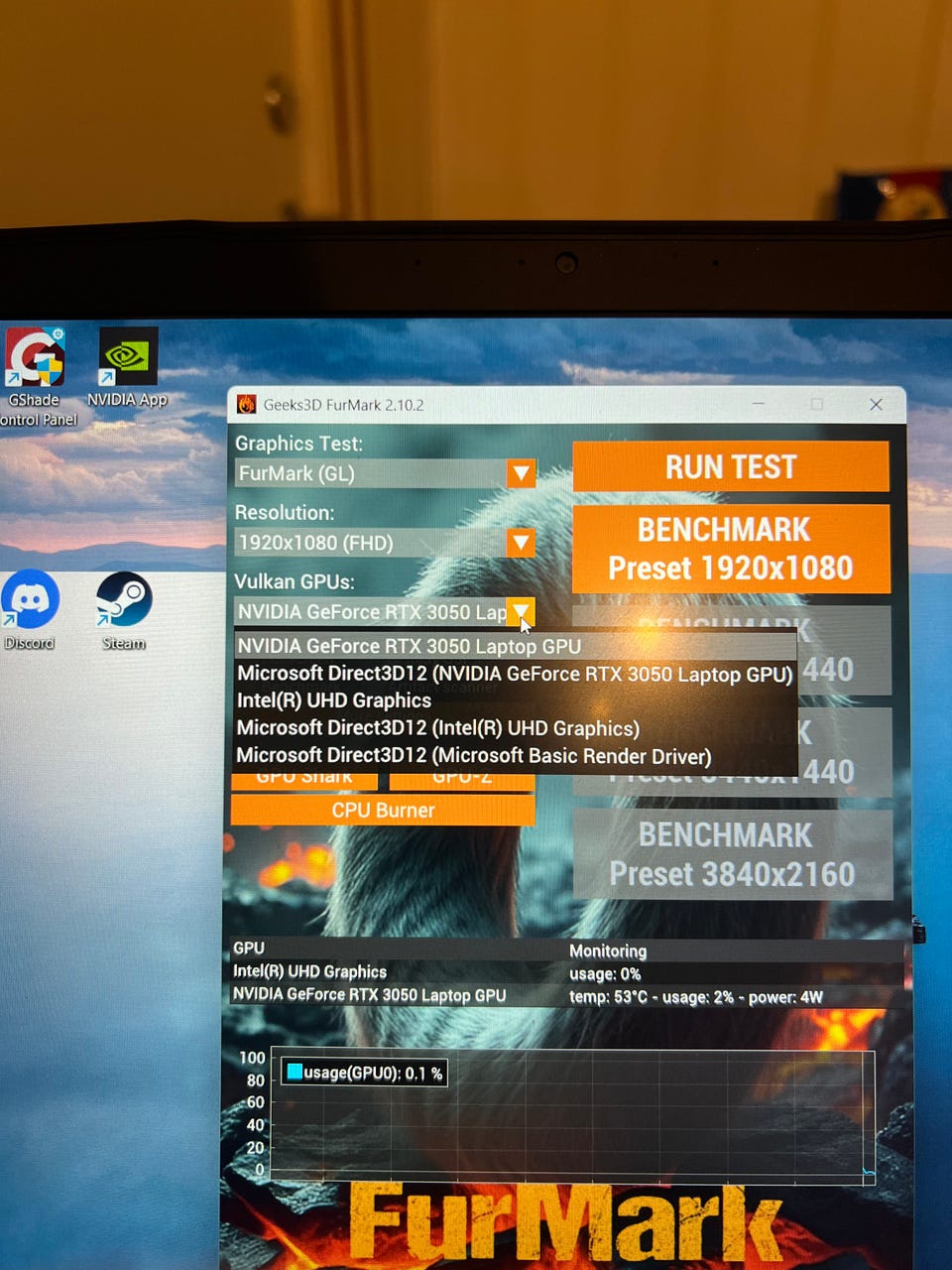Click the usage(GPU0) legend in graph
Image resolution: width=952 pixels, height=1270 pixels.
tap(364, 1073)
